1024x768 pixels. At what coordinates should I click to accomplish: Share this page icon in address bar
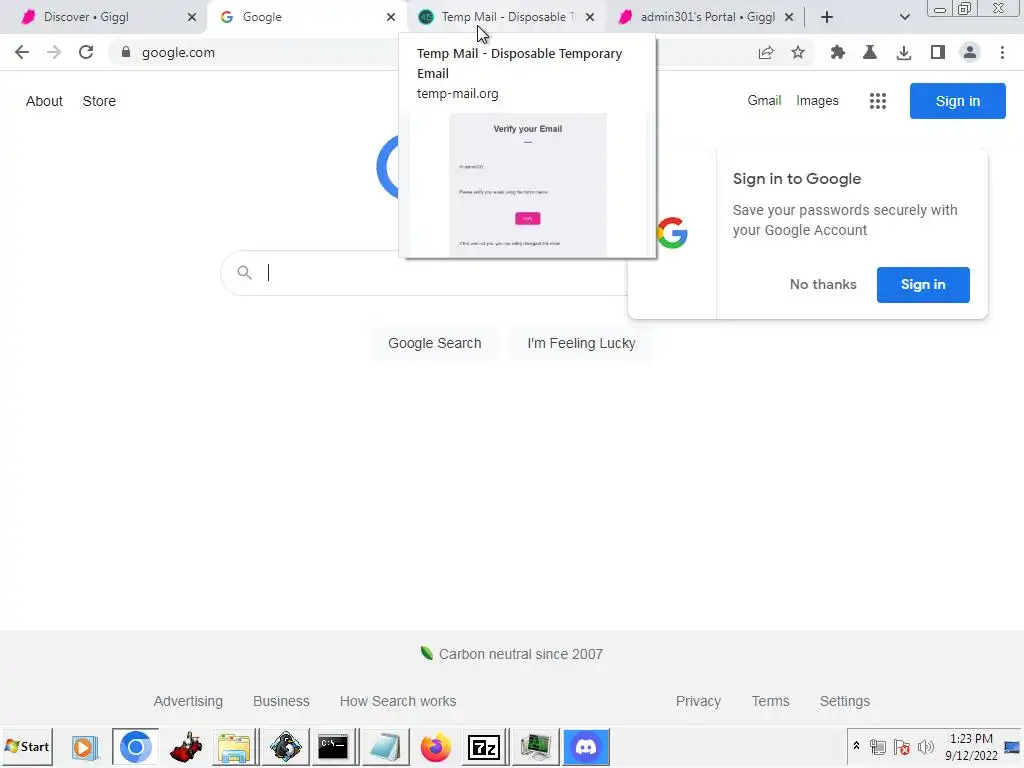coord(766,52)
